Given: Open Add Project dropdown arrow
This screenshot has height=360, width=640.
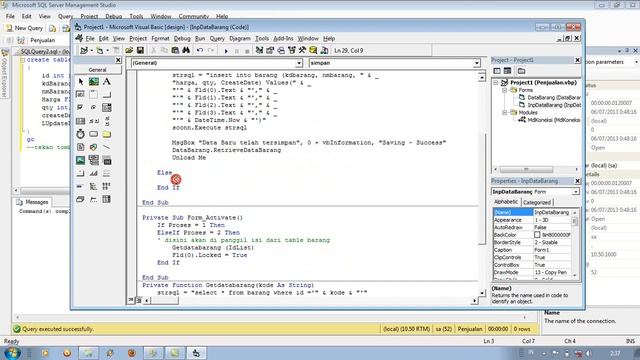Looking at the screenshot, I should pos(91,50).
